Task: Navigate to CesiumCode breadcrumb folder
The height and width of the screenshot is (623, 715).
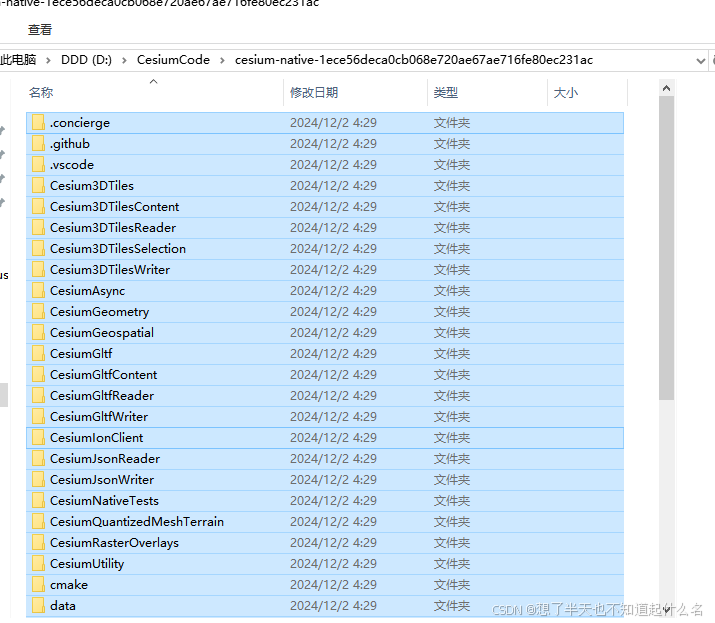Action: coord(173,60)
